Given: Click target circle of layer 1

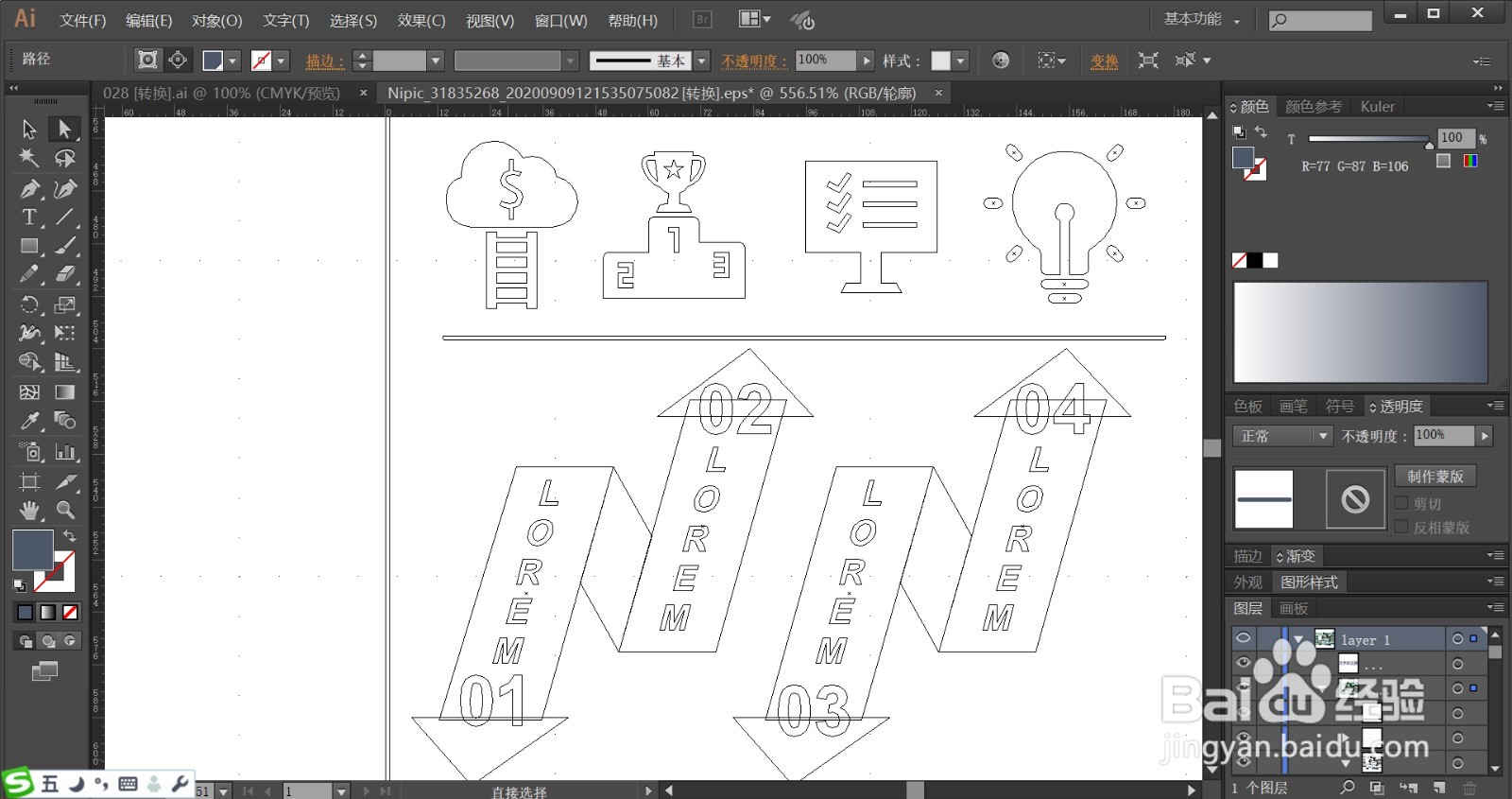Looking at the screenshot, I should coord(1457,639).
